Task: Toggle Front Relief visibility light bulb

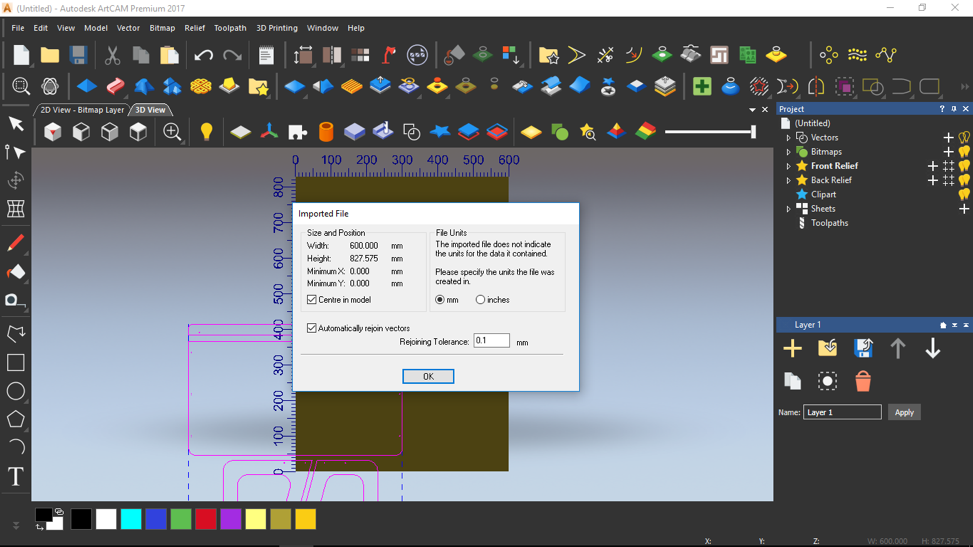Action: (x=964, y=166)
